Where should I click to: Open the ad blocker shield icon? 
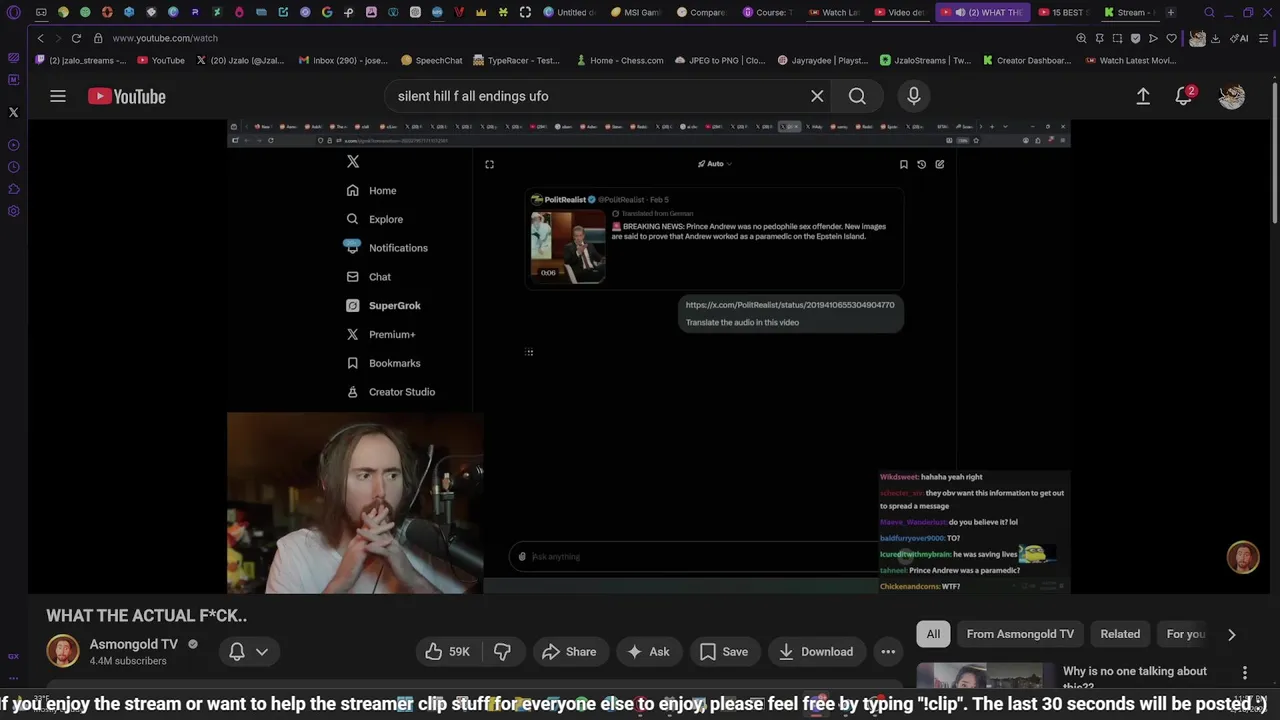[x=1135, y=38]
